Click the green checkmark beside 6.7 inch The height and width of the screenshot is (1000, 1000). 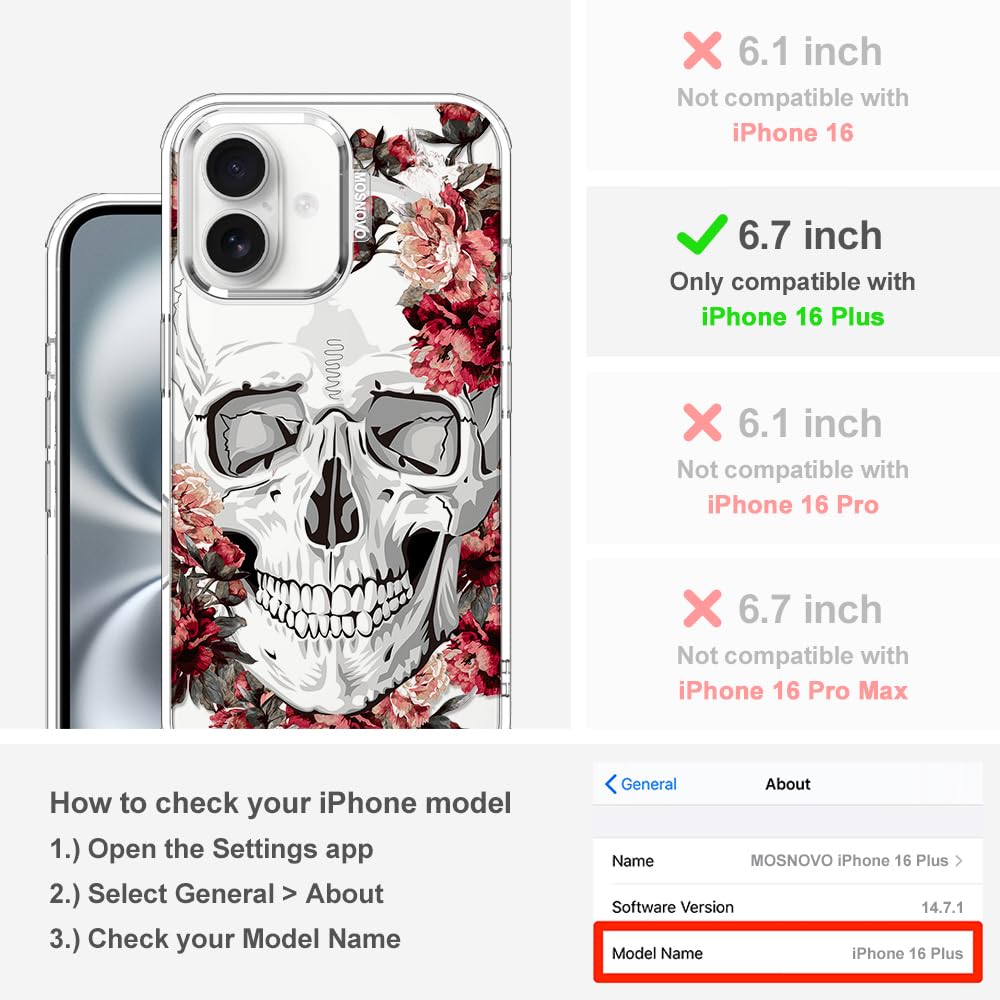point(702,234)
